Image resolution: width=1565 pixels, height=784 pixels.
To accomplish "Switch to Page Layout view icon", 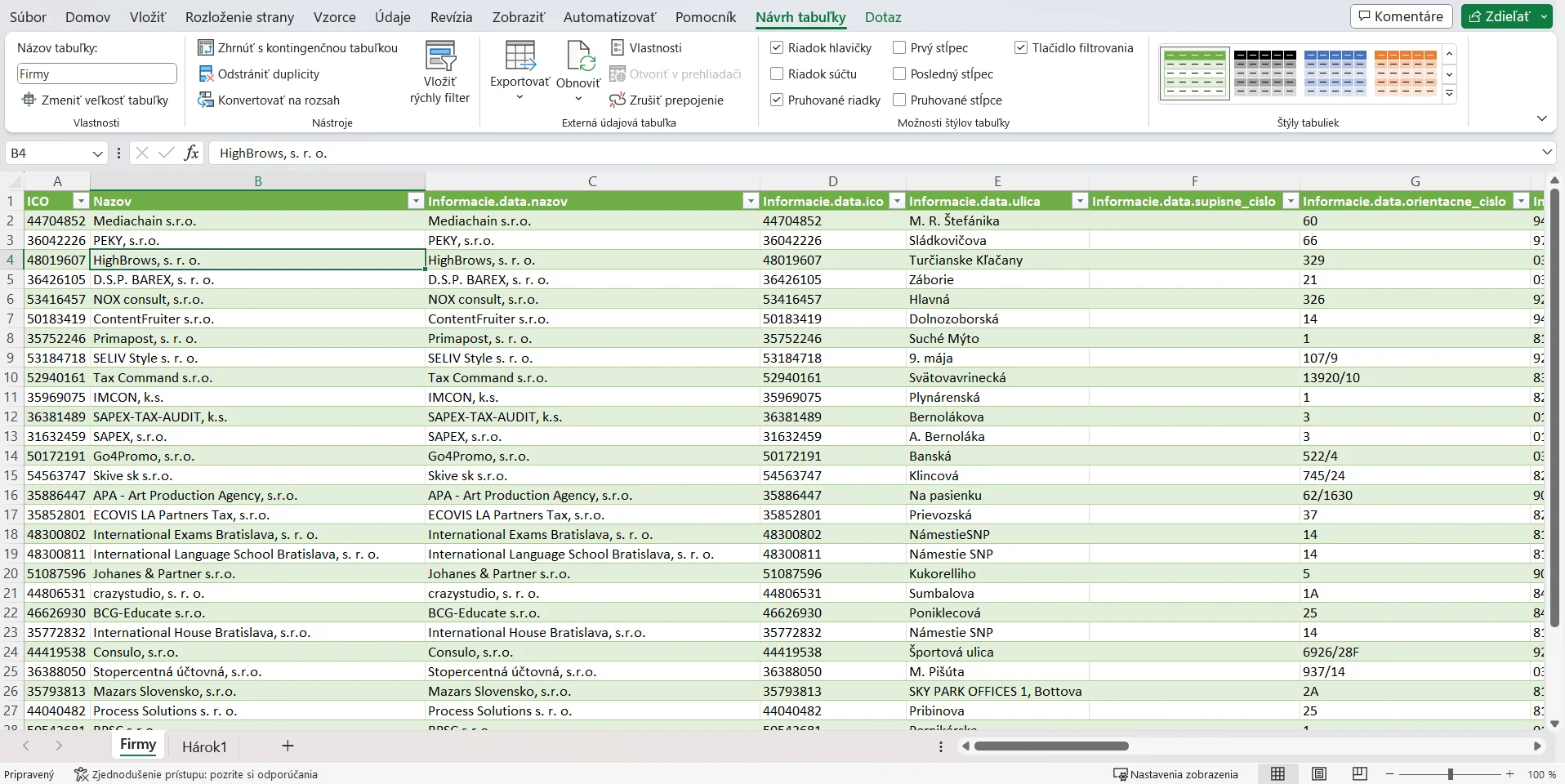I will [1319, 774].
